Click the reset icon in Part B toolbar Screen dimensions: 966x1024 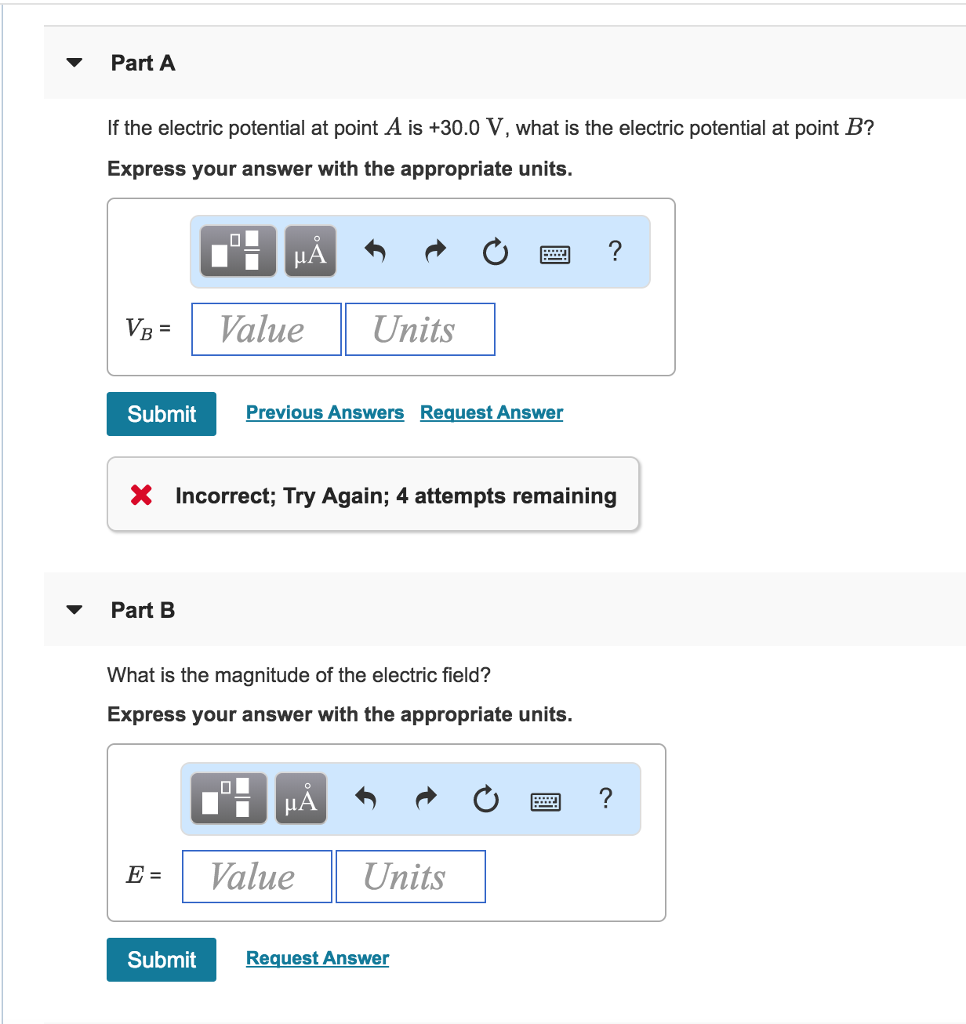pos(486,799)
